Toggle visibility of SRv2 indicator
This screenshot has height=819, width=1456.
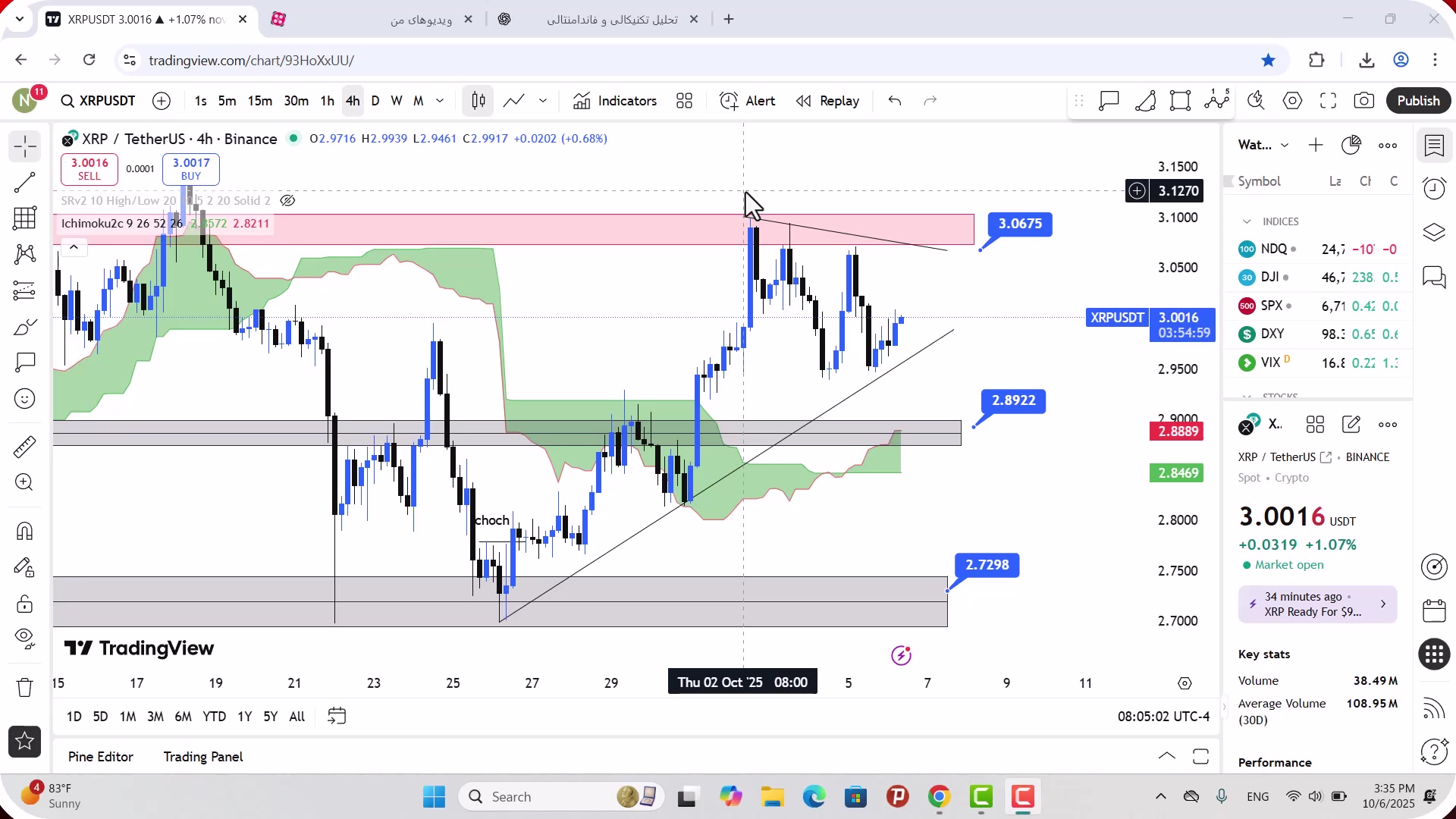click(287, 201)
